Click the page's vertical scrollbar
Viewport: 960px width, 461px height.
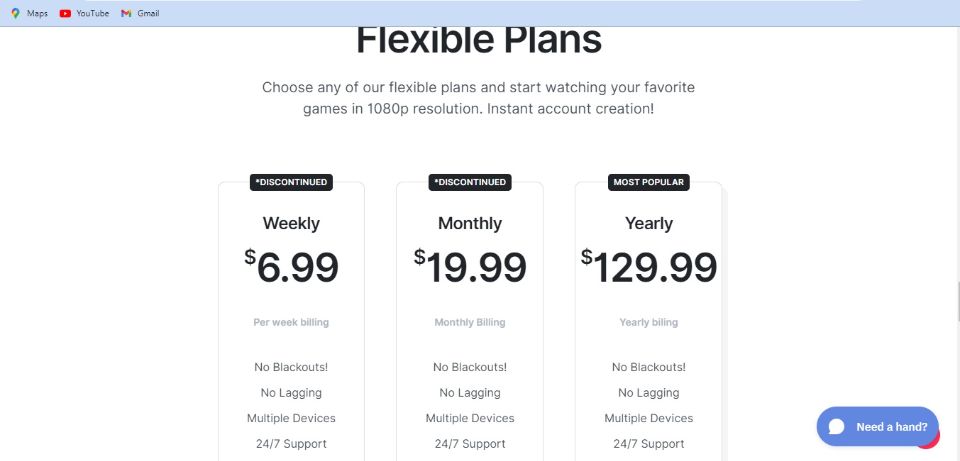coord(957,244)
